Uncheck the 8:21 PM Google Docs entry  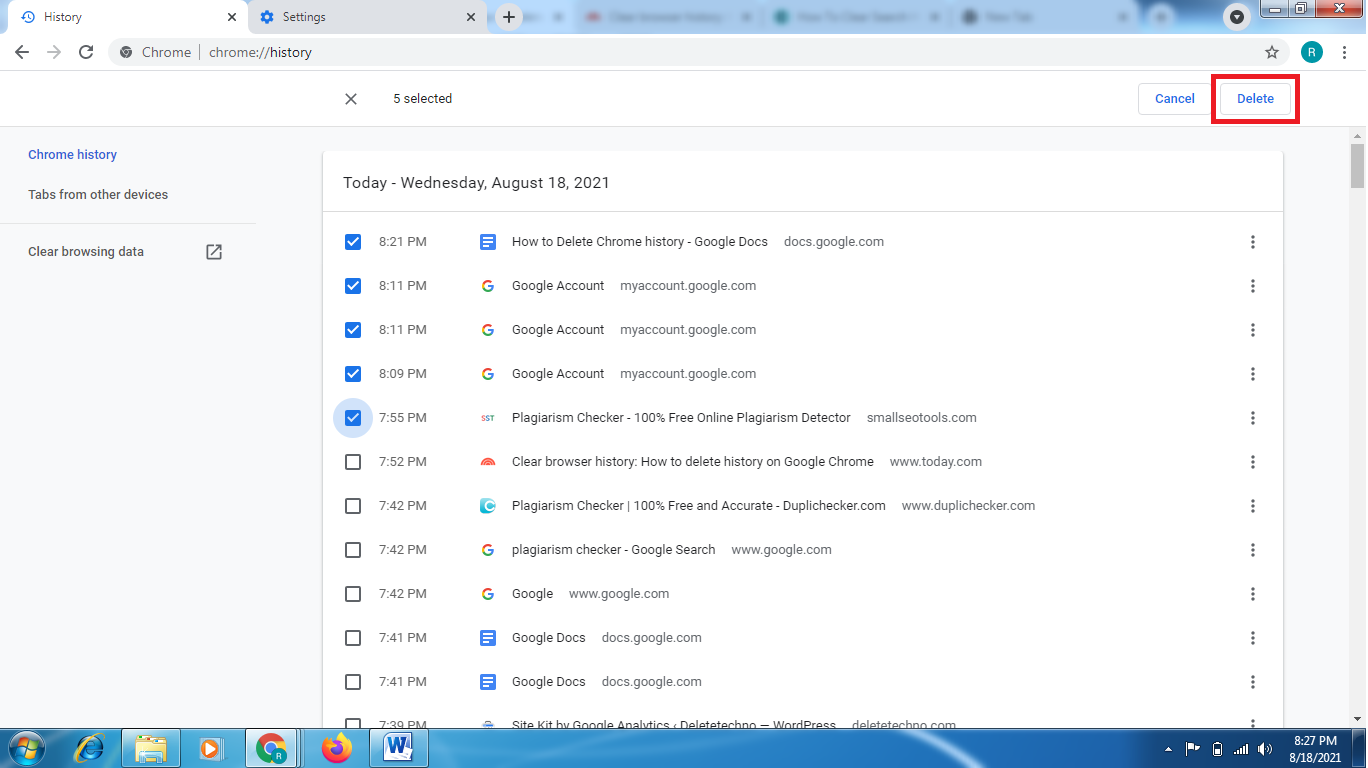[x=353, y=242]
